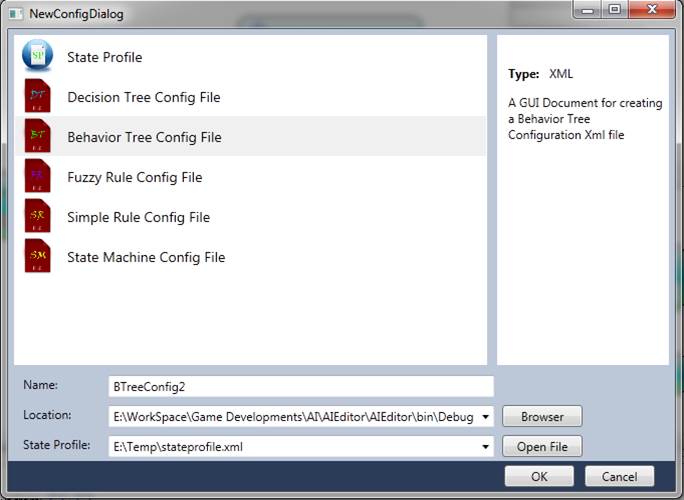The height and width of the screenshot is (500, 684).
Task: Choose Decision Tree Config File
Action: [x=143, y=98]
